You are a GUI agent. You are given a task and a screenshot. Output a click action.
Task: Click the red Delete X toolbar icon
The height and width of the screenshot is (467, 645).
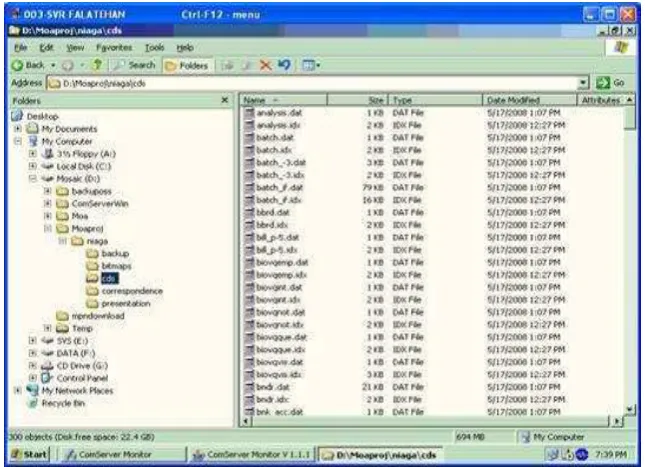tap(266, 65)
